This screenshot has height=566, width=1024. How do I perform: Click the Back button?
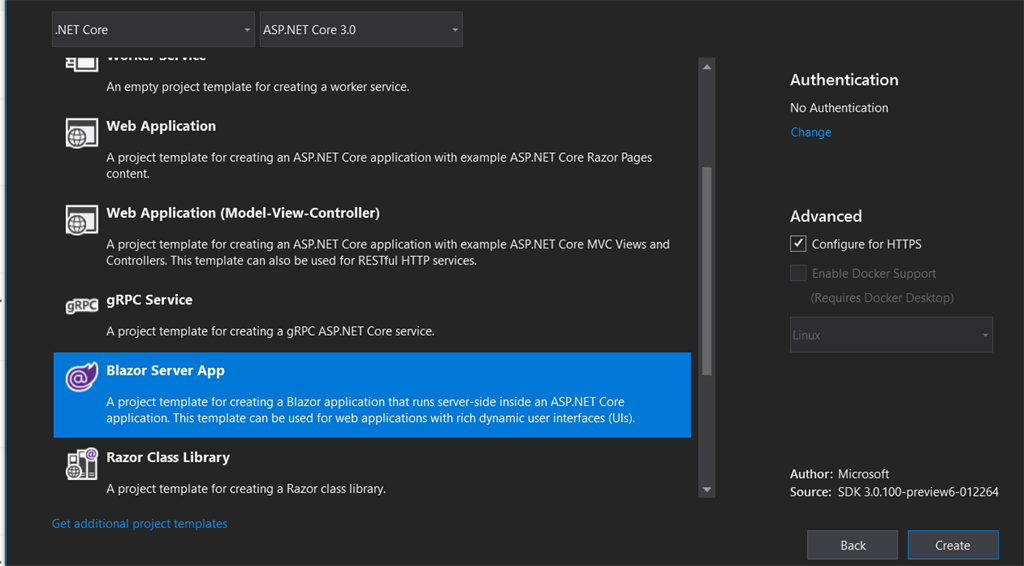tap(853, 545)
